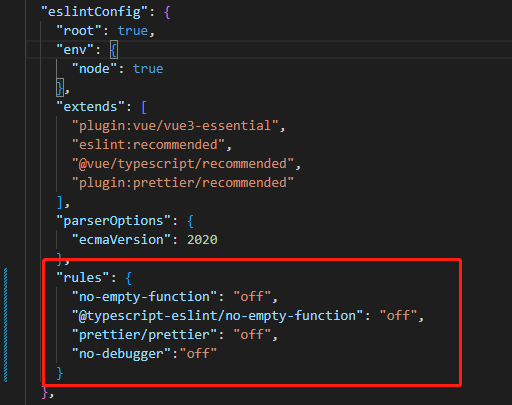The width and height of the screenshot is (512, 405).
Task: Click the "@vue/typescript/recommended" string
Action: 183,164
